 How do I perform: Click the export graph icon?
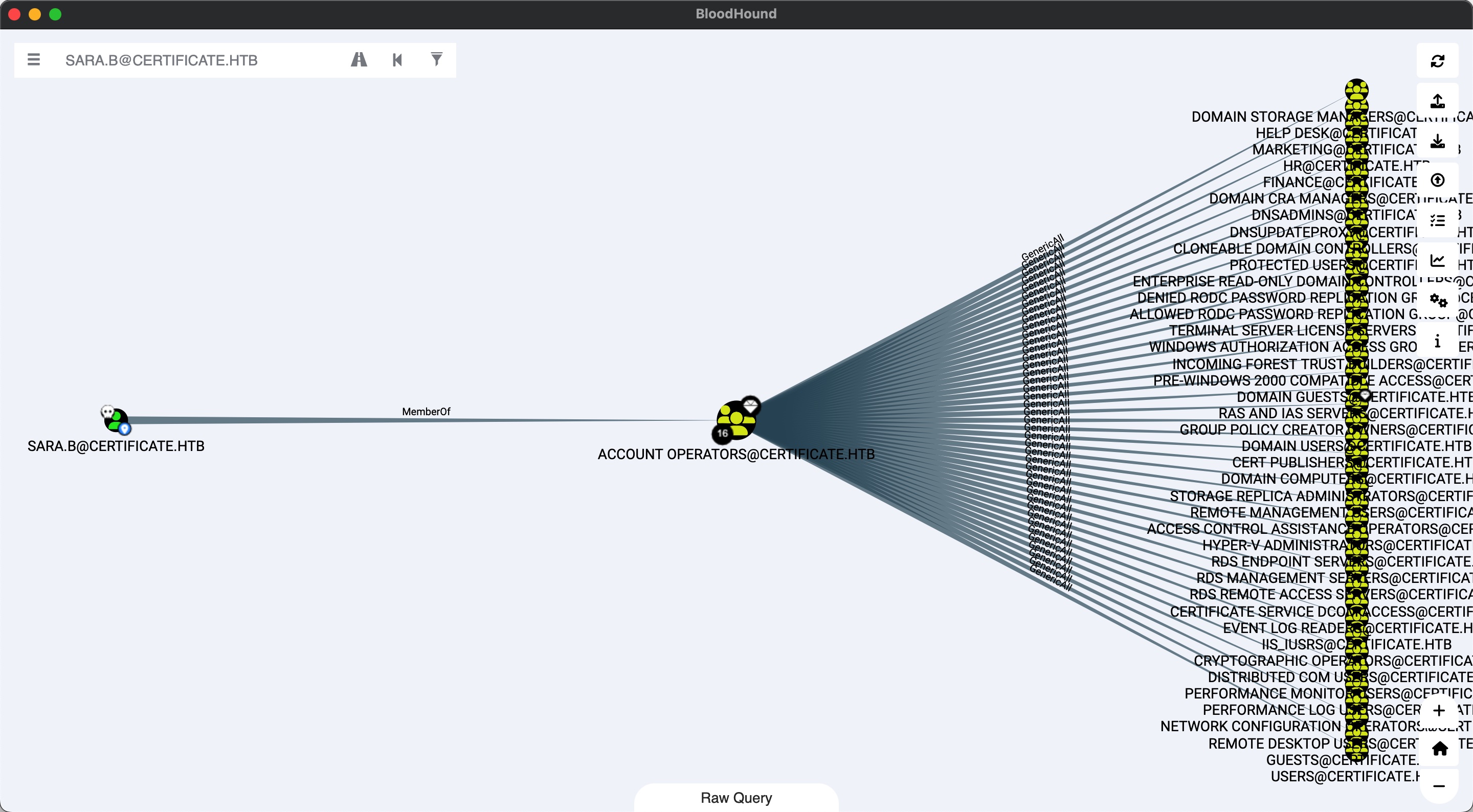point(1438,101)
